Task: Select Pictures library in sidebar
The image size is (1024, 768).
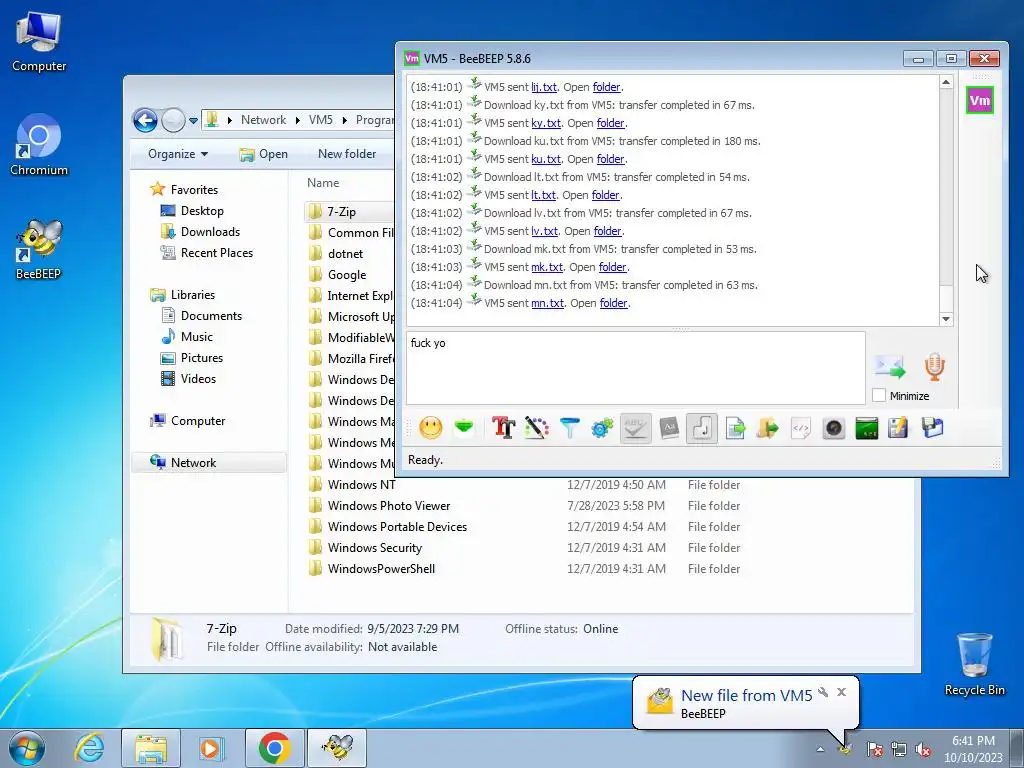Action: click(x=202, y=357)
